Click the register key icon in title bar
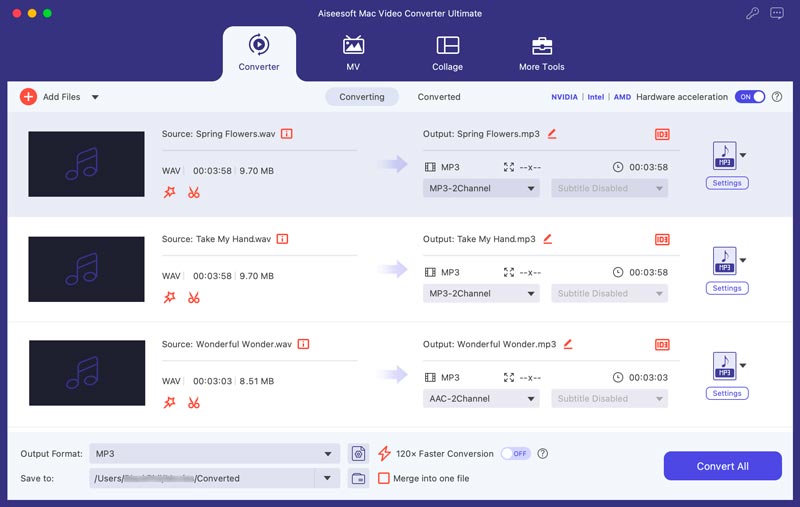This screenshot has width=800, height=507. coord(752,13)
